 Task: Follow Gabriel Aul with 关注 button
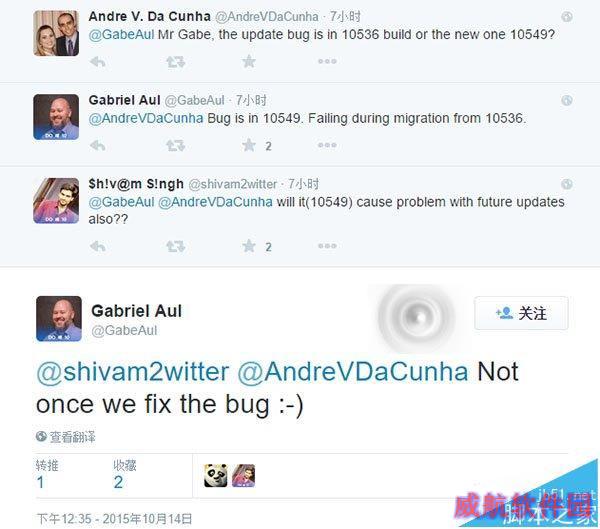521,313
